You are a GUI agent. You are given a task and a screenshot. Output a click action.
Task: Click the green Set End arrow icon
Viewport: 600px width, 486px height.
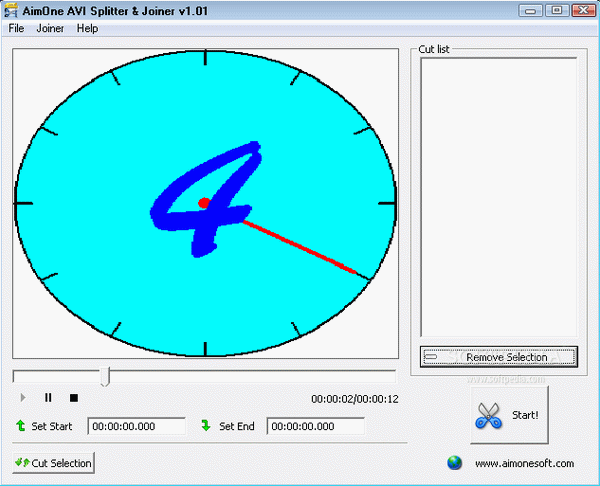pyautogui.click(x=206, y=426)
